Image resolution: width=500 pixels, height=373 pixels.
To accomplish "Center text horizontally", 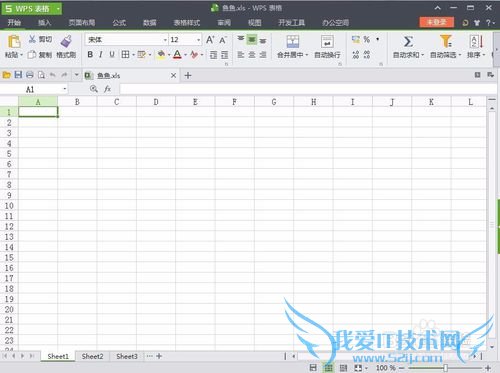I will (x=252, y=54).
